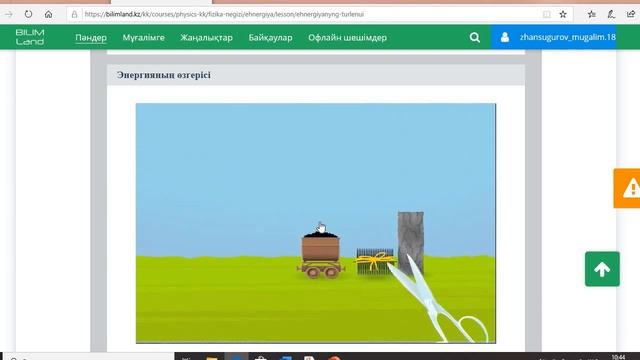Screen dimensions: 640x360
Task: Click the BILIM Land logo
Action: tap(29, 37)
